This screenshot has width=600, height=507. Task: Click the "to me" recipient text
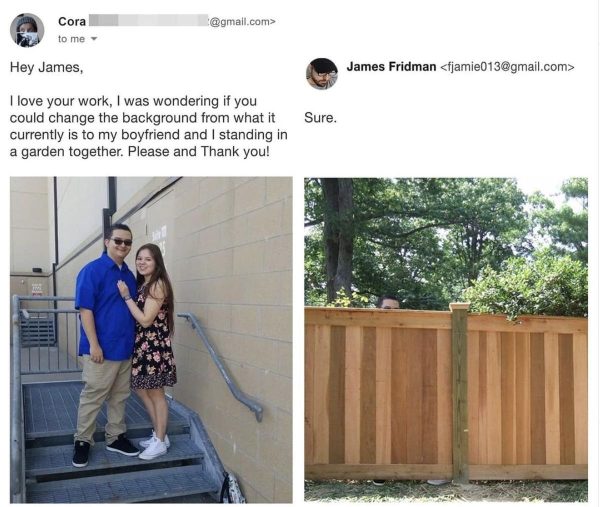point(71,39)
